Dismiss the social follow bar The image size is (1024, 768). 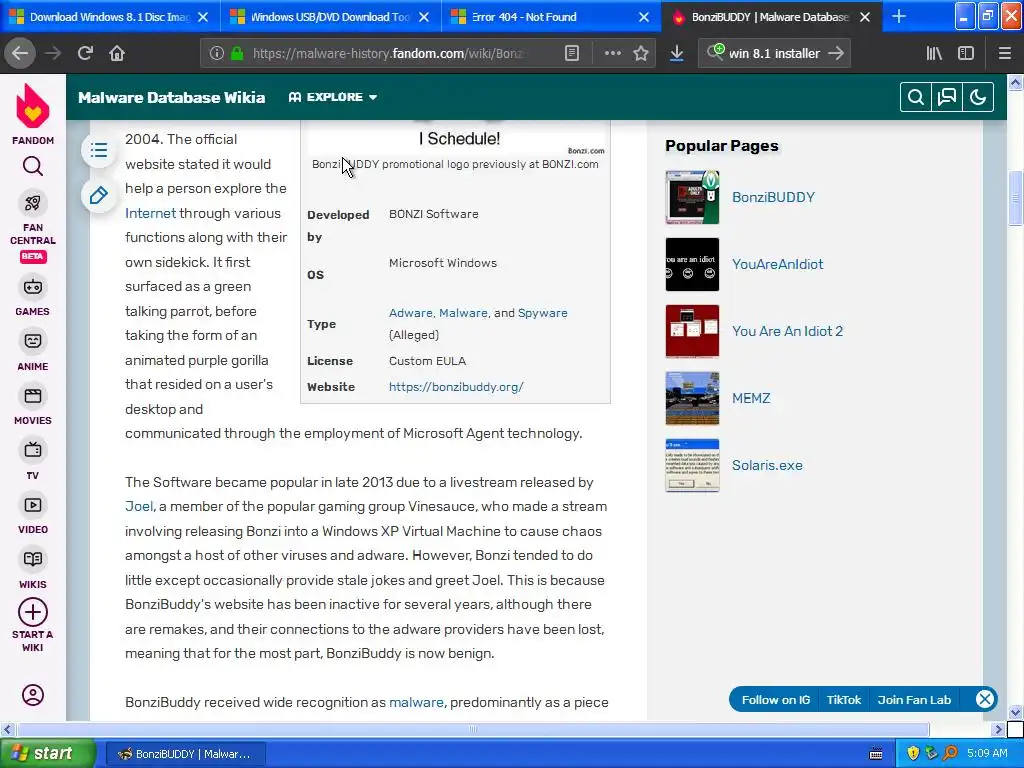tap(984, 699)
